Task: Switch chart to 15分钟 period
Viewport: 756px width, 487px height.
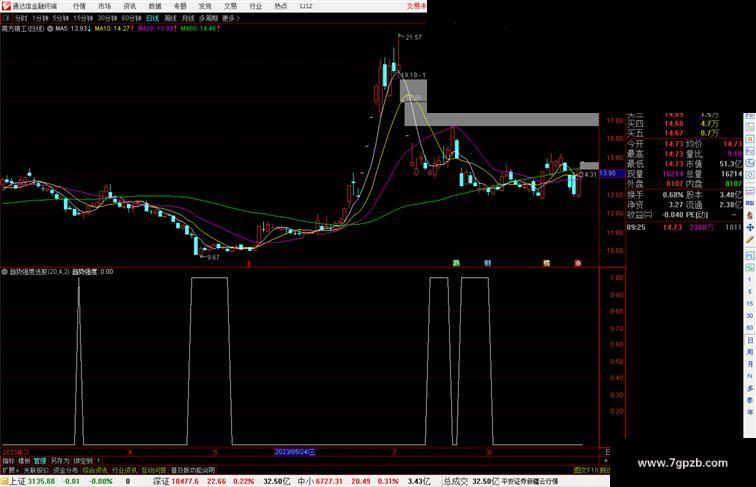Action: point(83,18)
